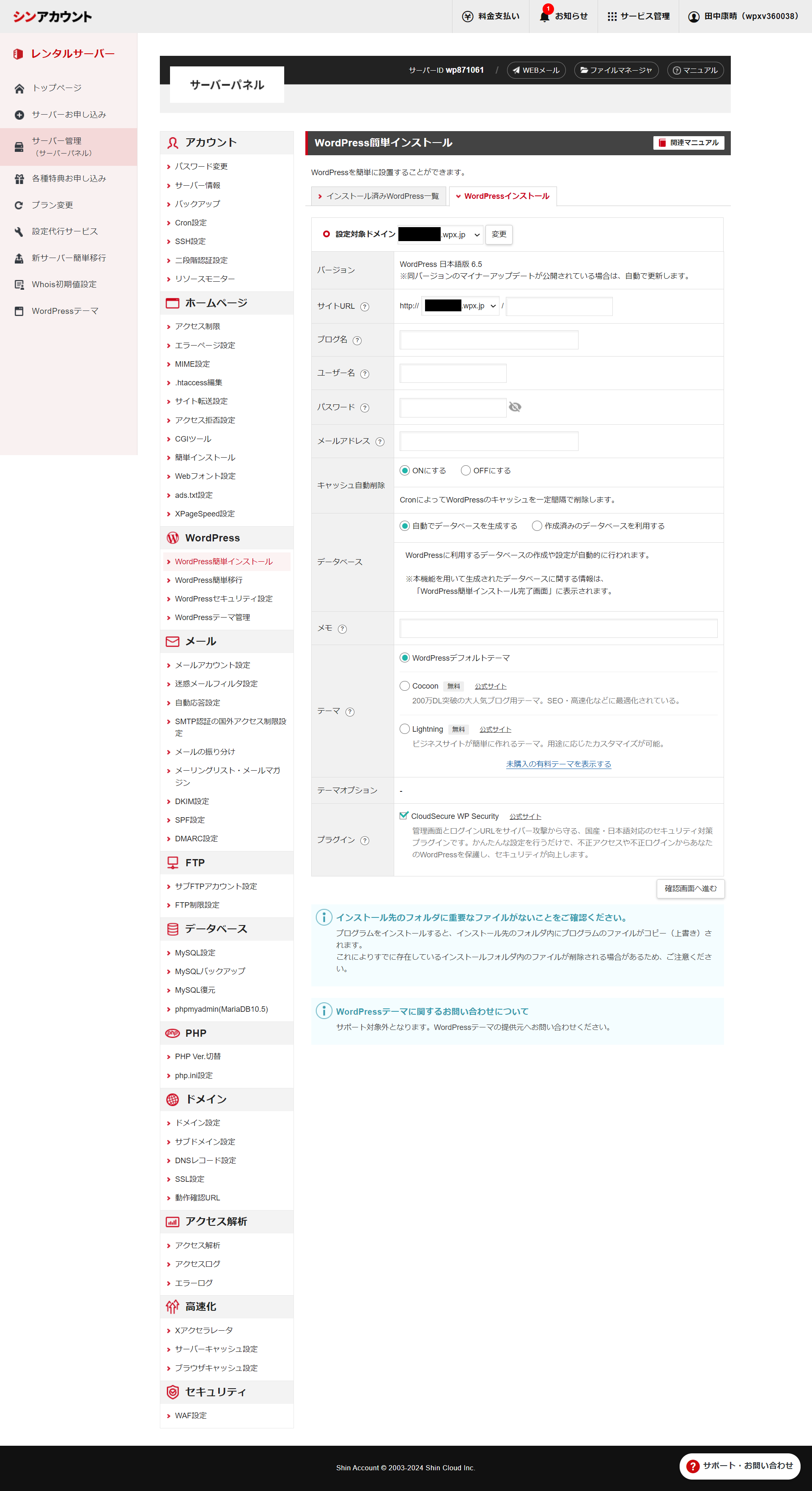812x1491 pixels.
Task: Click help icon next to サイトURL
Action: coord(365,307)
